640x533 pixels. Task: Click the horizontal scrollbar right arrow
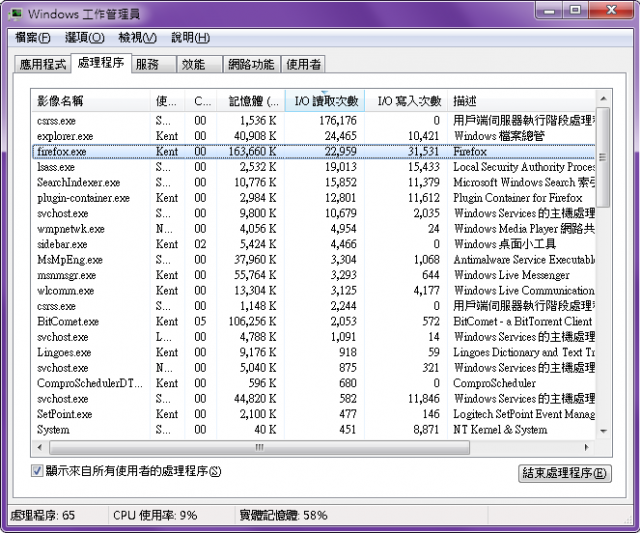[x=587, y=447]
